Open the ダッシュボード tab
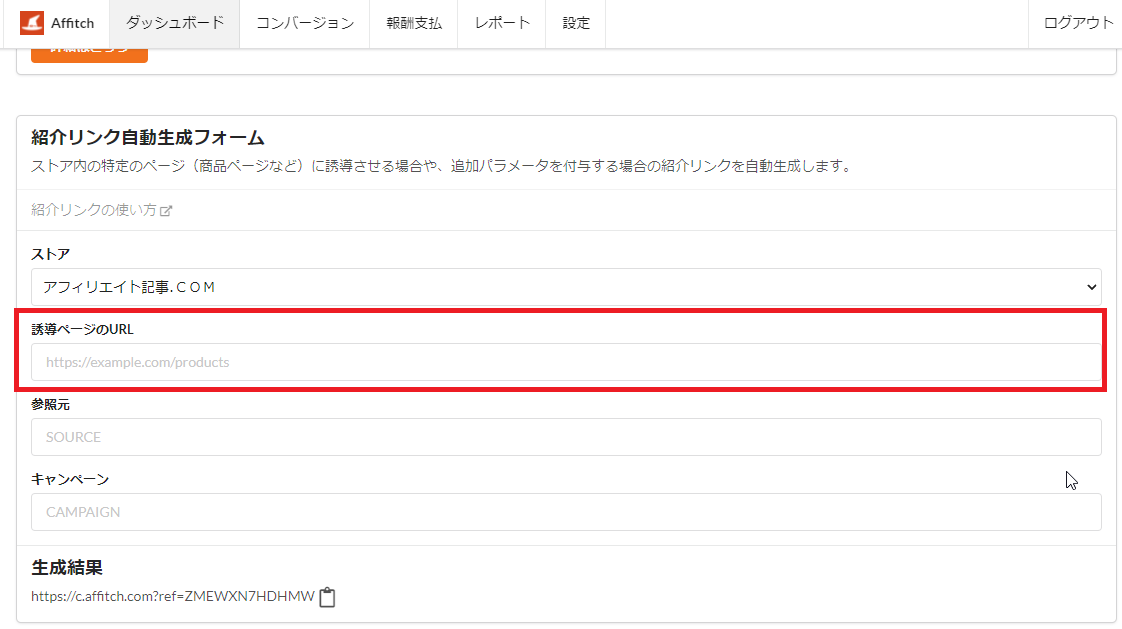1122x629 pixels. (x=174, y=23)
